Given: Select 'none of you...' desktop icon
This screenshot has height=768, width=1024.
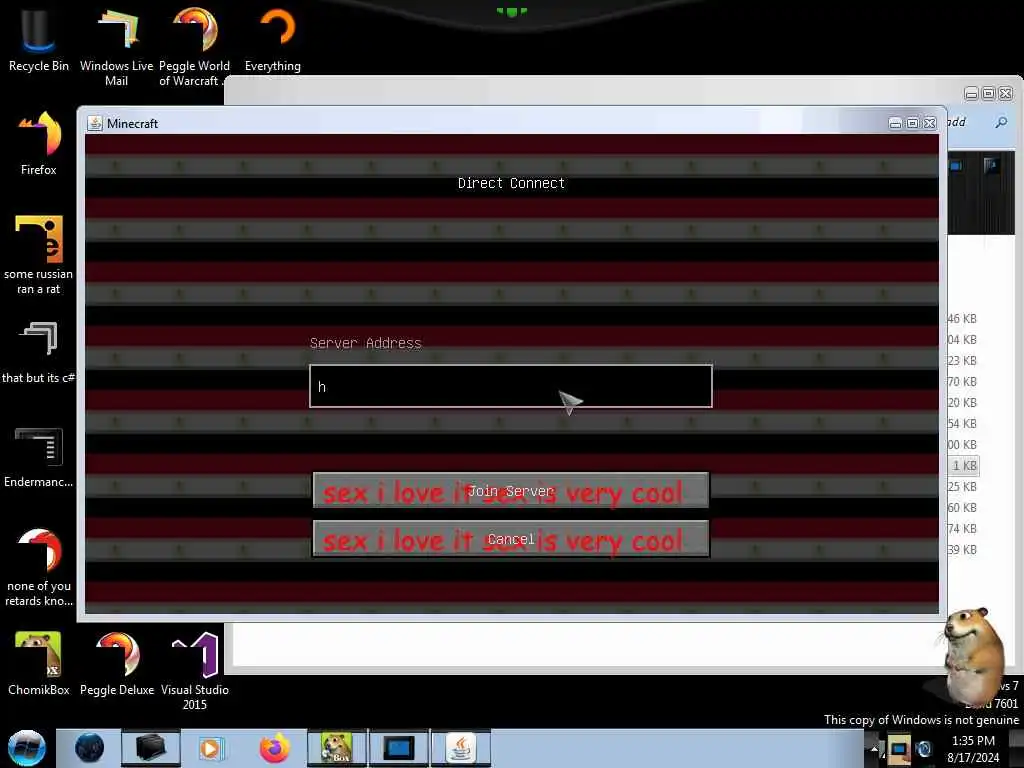Looking at the screenshot, I should point(39,567).
